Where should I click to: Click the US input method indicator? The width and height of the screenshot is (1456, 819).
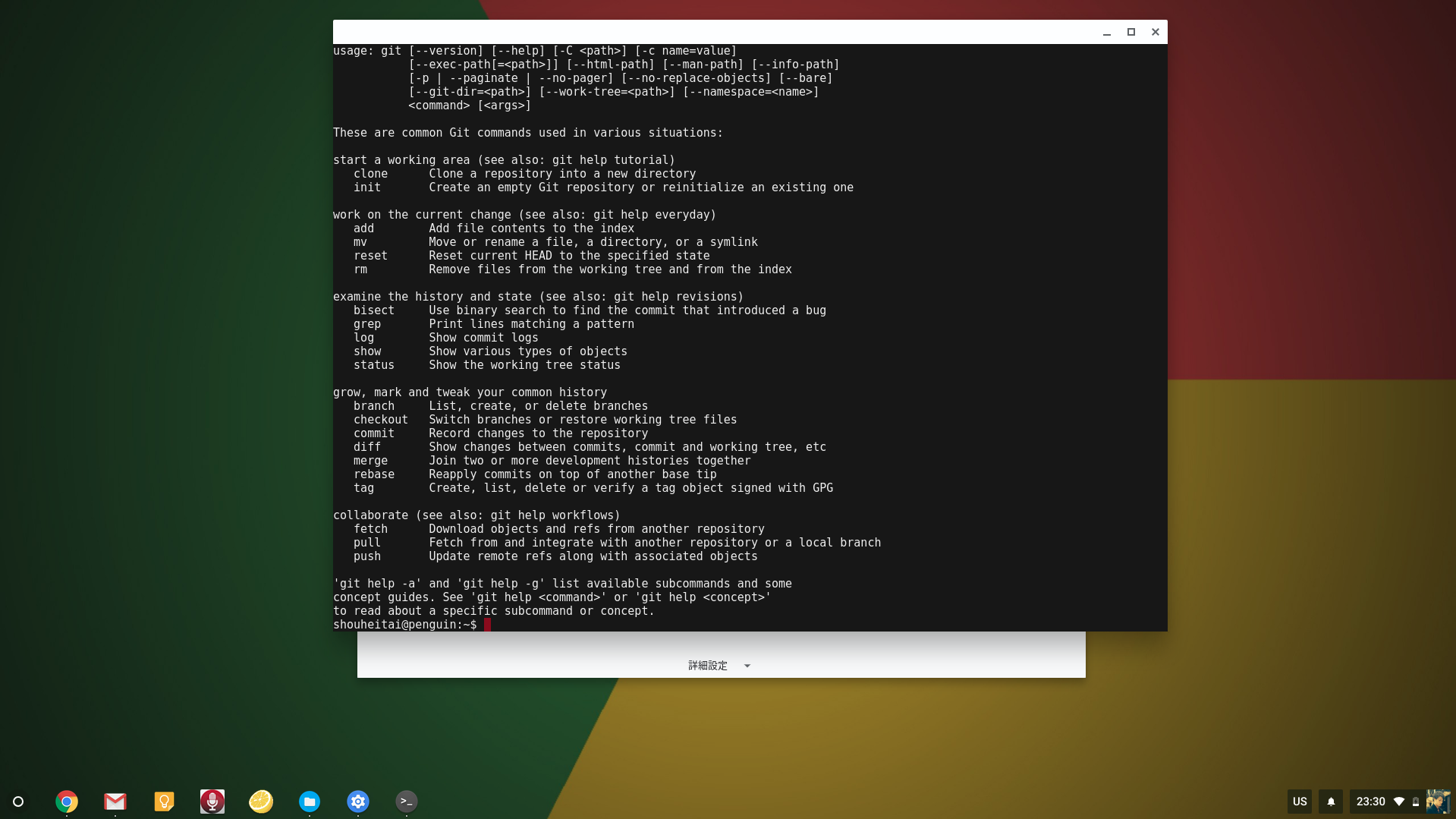(x=1300, y=802)
